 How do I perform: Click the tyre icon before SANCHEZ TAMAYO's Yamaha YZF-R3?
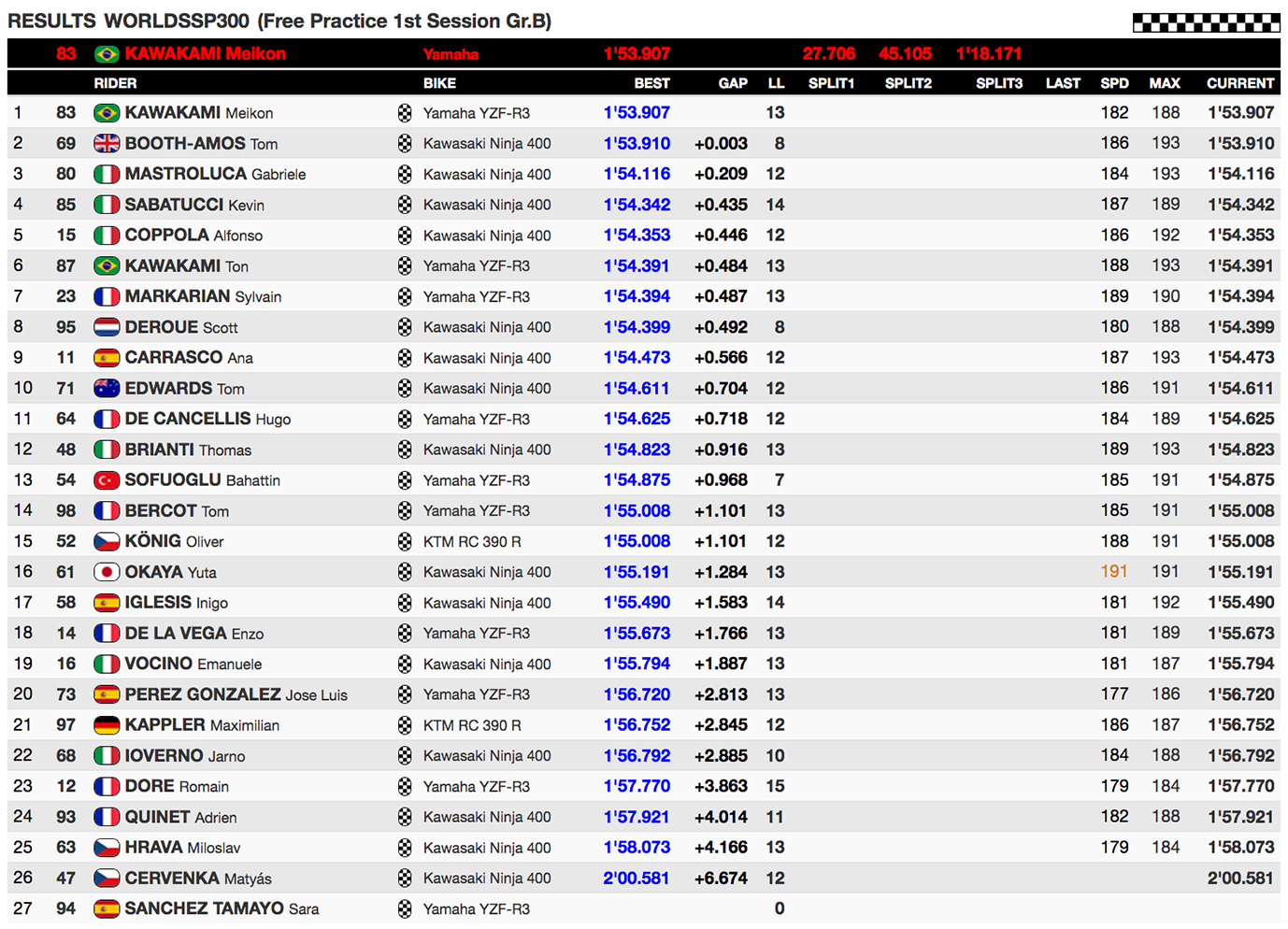tap(405, 908)
